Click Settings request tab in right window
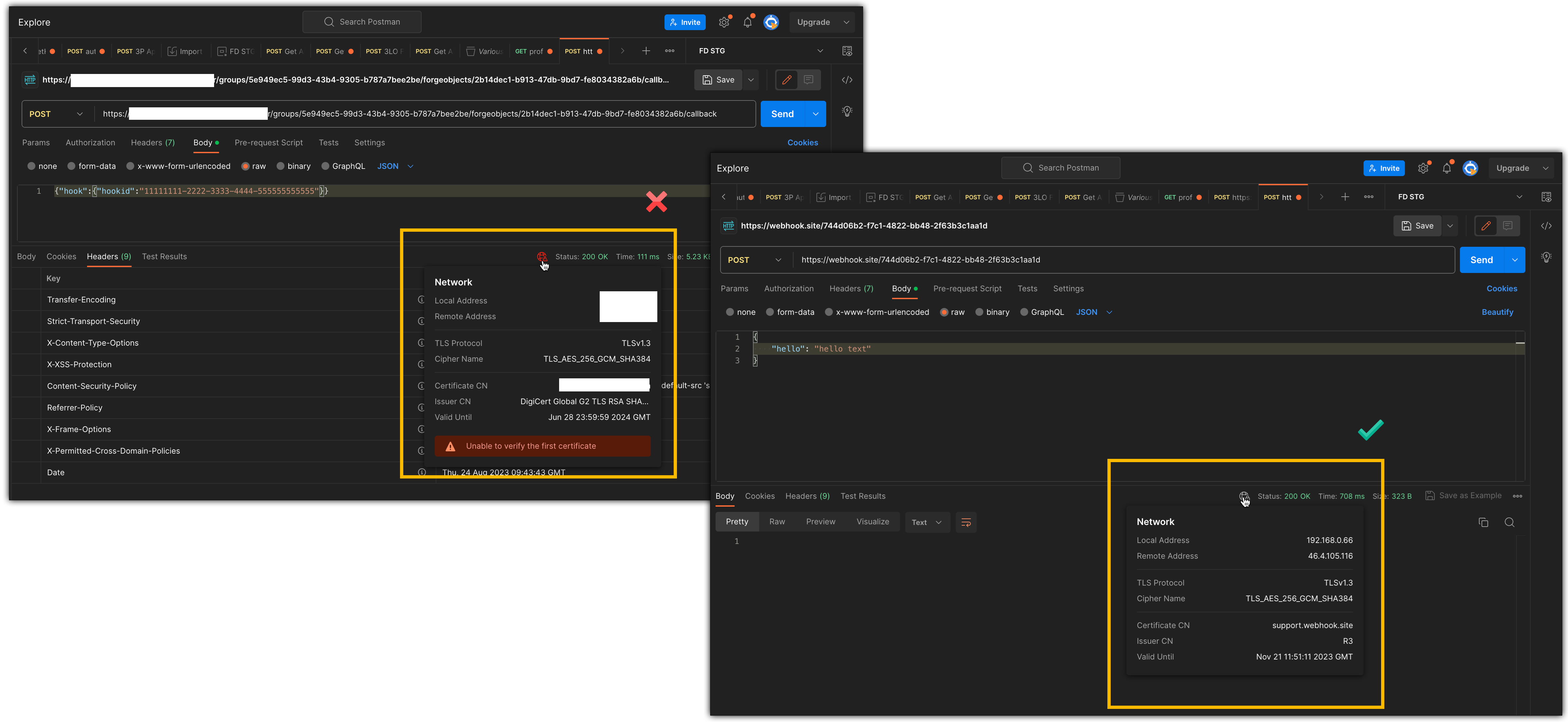Image resolution: width=1568 pixels, height=722 pixels. point(1068,289)
